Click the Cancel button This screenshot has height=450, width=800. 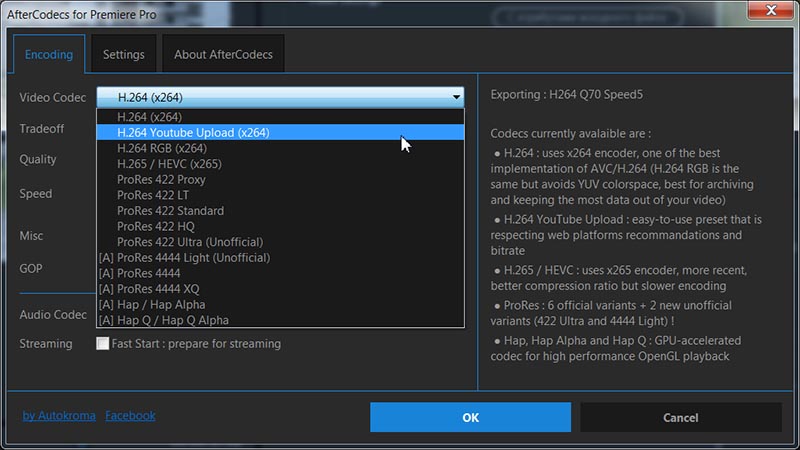coord(681,417)
